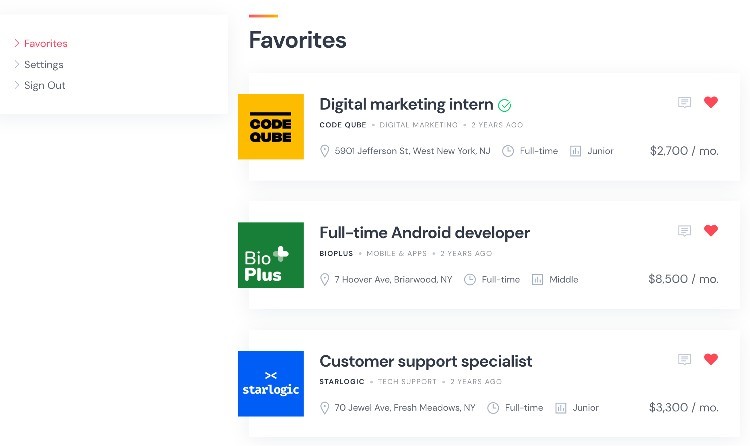This screenshot has height=446, width=750.
Task: Click chevron next to Favorites menu item
Action: [17, 43]
